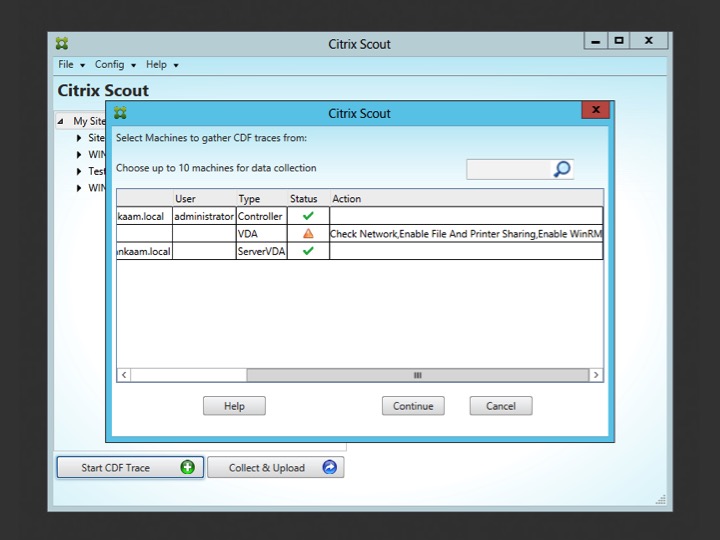Click Continue to proceed with selected machines

(413, 406)
